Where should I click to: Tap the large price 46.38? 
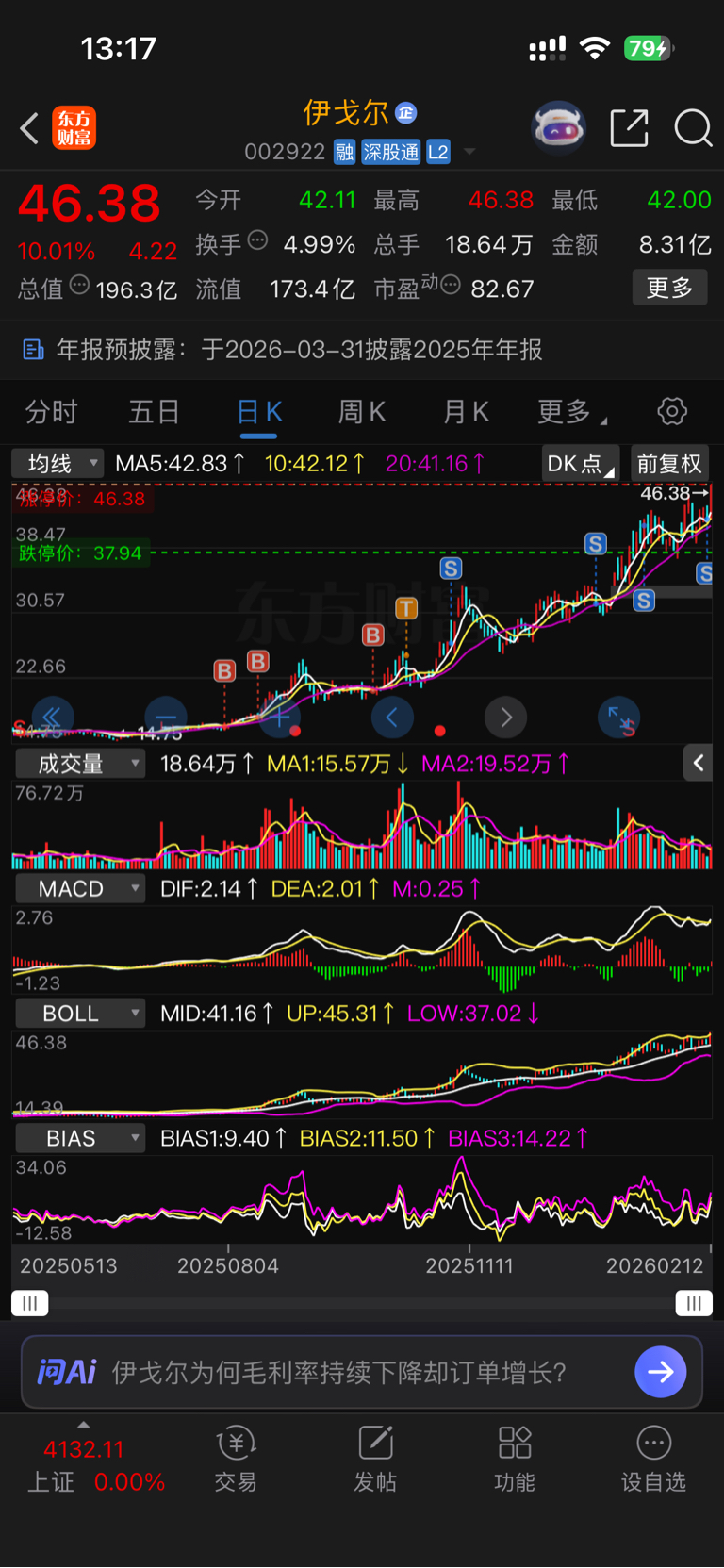coord(90,204)
